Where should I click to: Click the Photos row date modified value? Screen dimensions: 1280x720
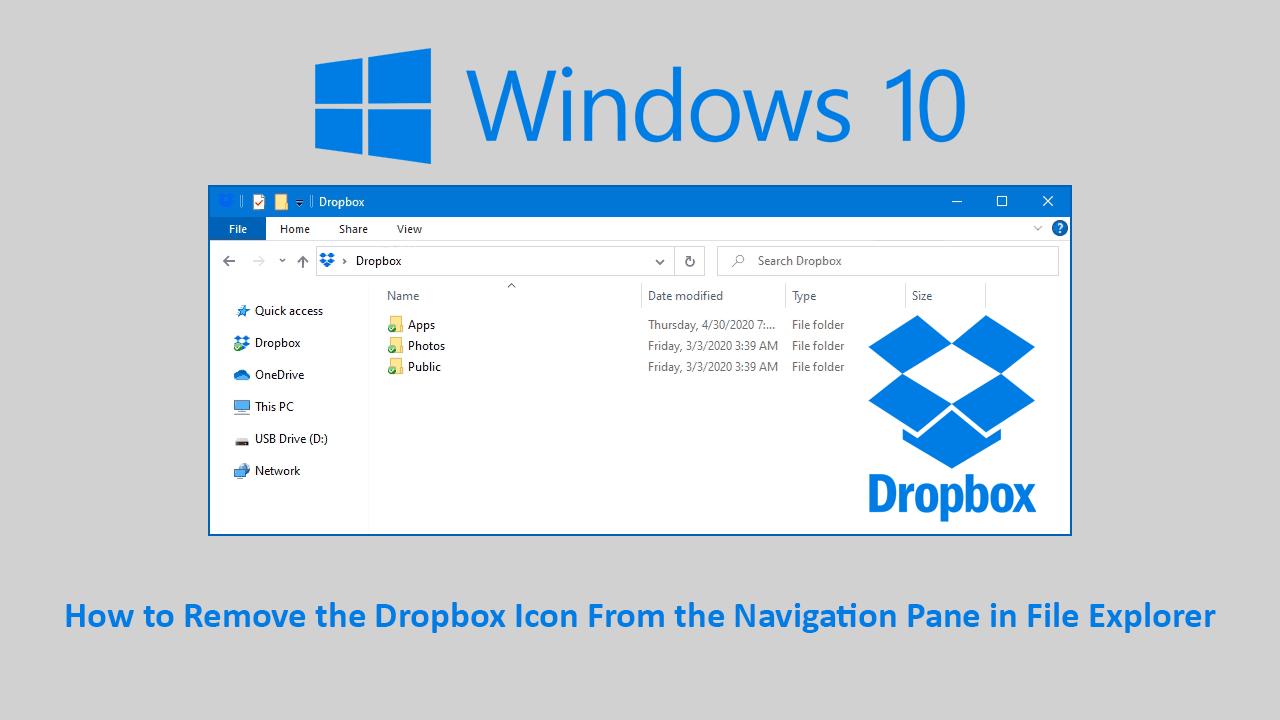[x=713, y=346]
